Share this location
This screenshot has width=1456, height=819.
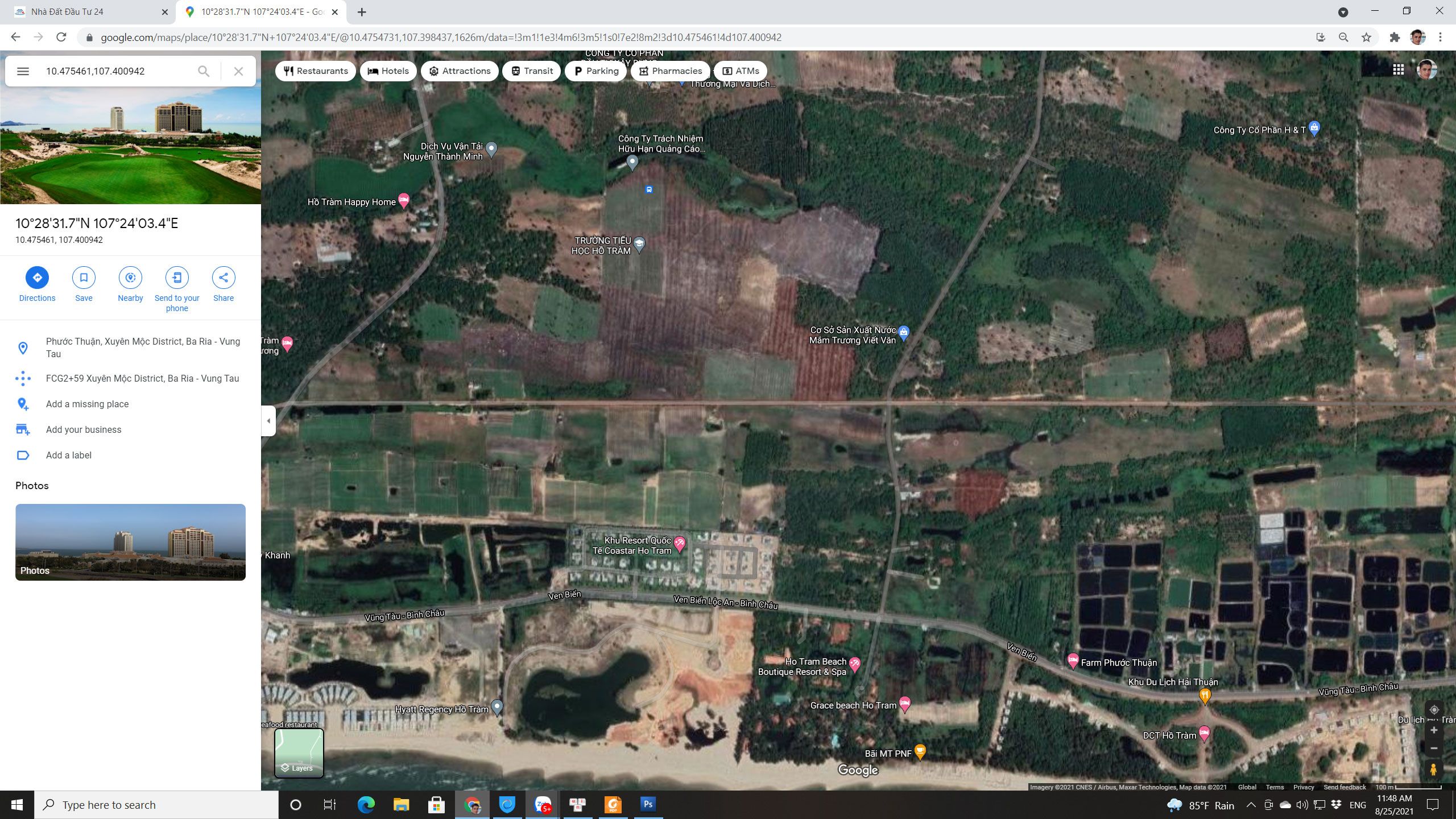pyautogui.click(x=224, y=284)
